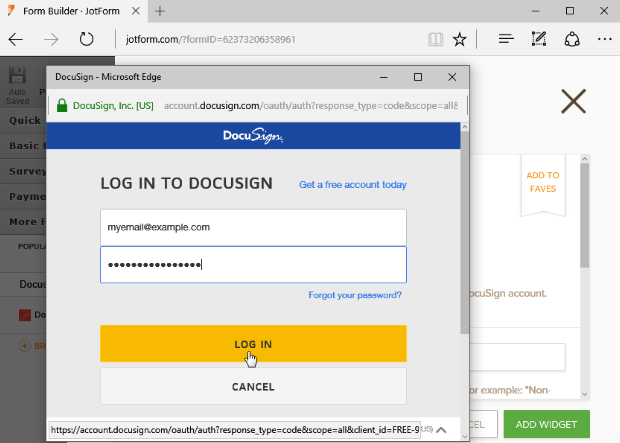The image size is (620, 443).
Task: Click the red DocuSign widget icon in sidebar
Action: click(25, 315)
